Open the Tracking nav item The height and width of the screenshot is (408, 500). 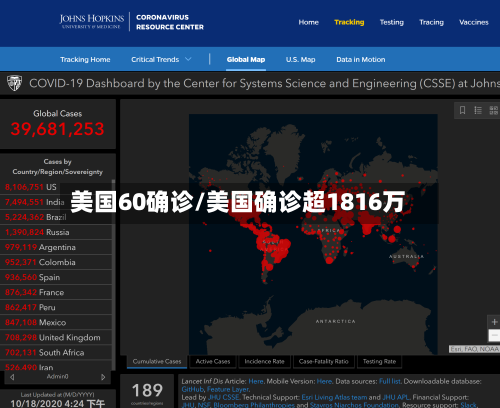[349, 22]
